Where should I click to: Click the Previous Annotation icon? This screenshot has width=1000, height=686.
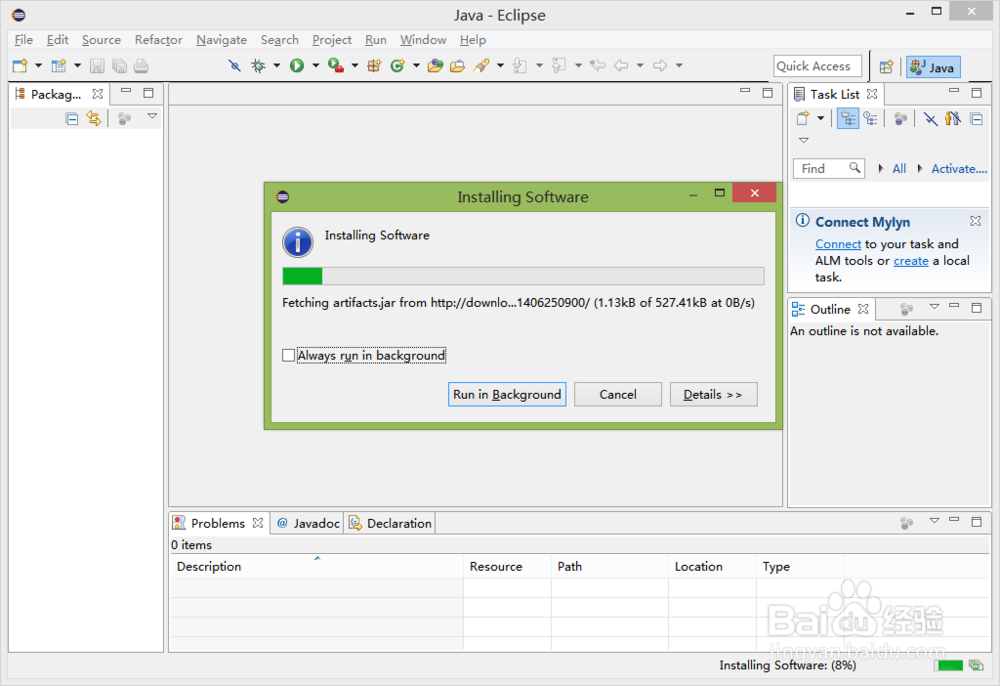pyautogui.click(x=559, y=66)
